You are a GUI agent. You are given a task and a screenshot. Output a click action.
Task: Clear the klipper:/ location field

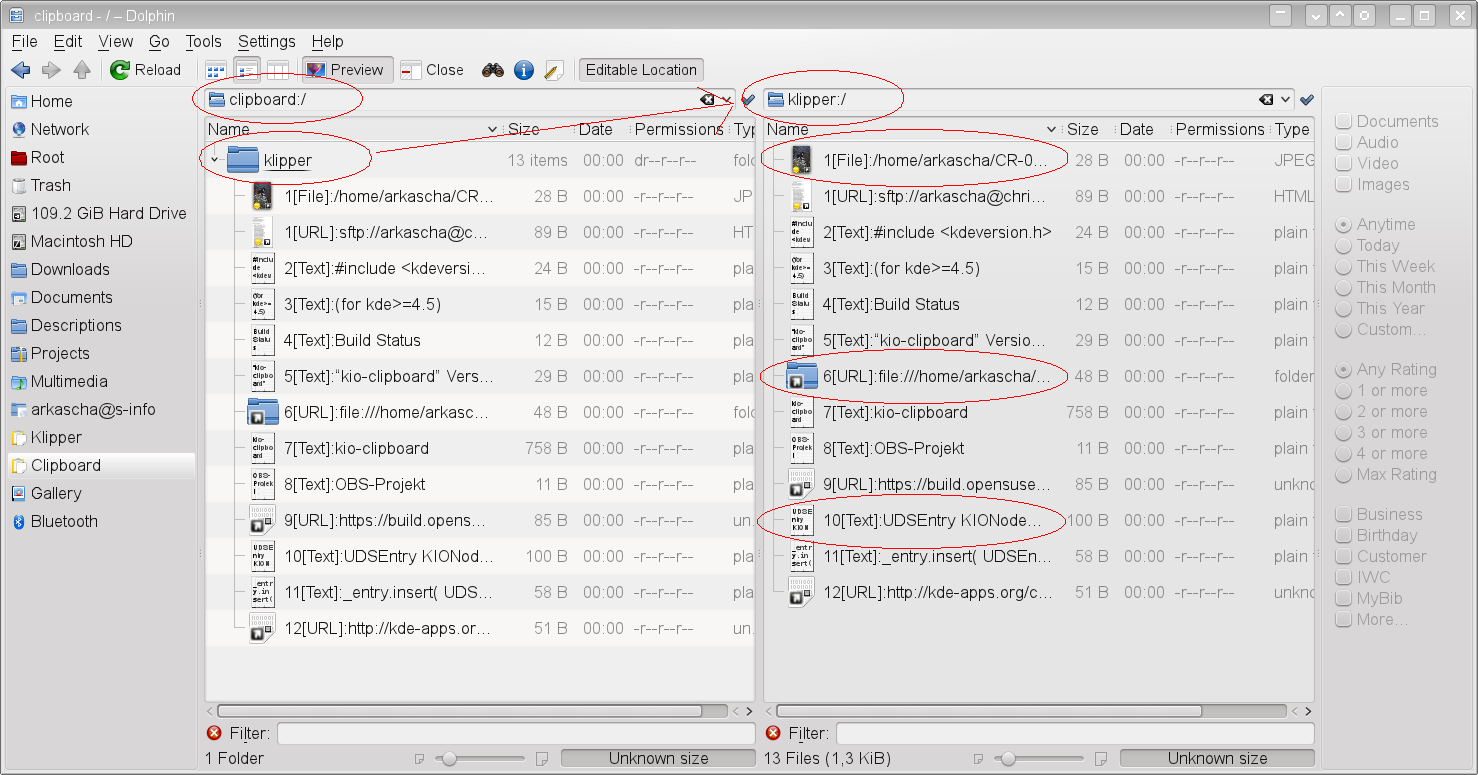[x=1267, y=100]
